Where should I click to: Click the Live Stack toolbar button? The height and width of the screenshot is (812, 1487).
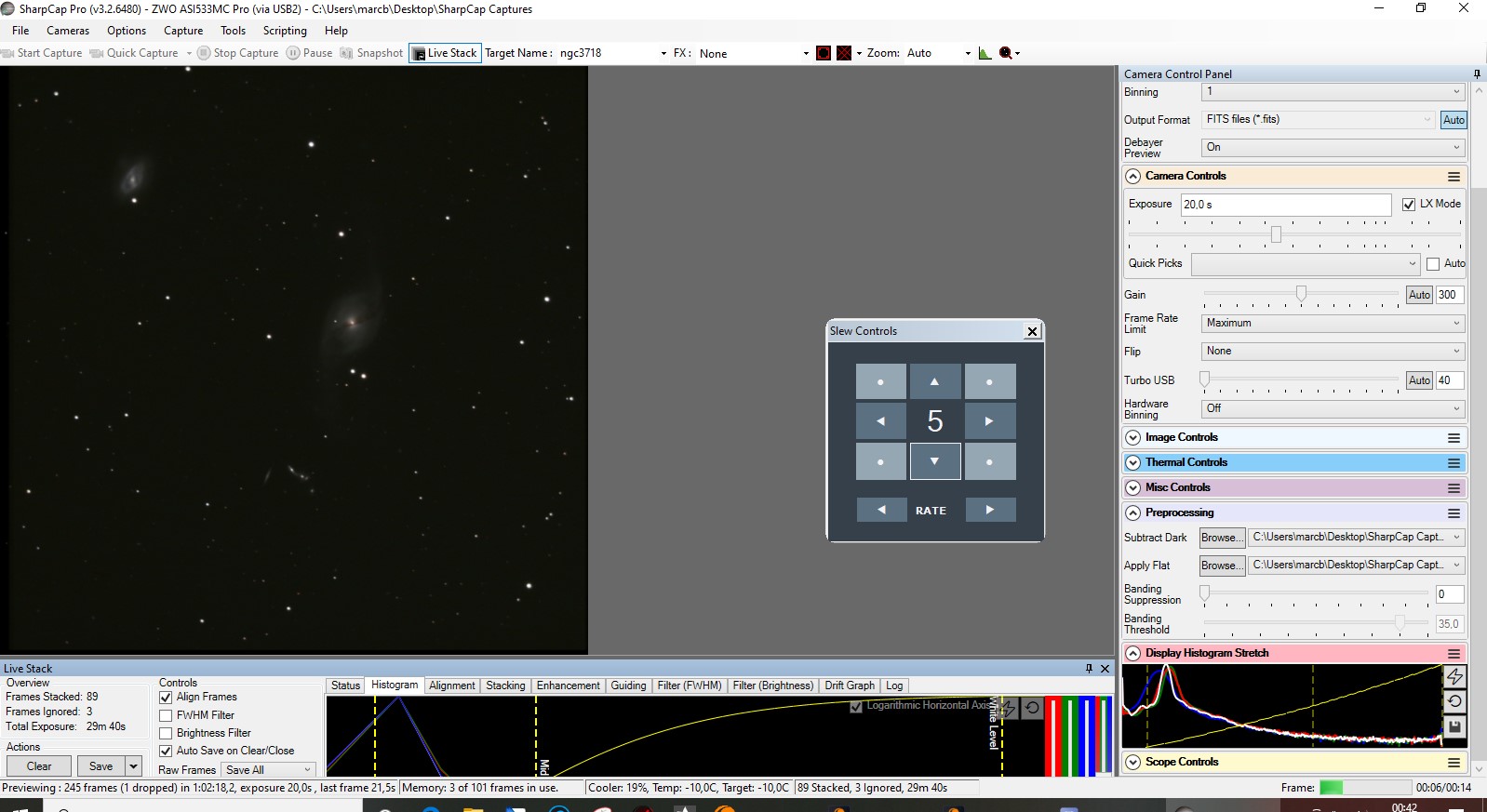click(445, 53)
